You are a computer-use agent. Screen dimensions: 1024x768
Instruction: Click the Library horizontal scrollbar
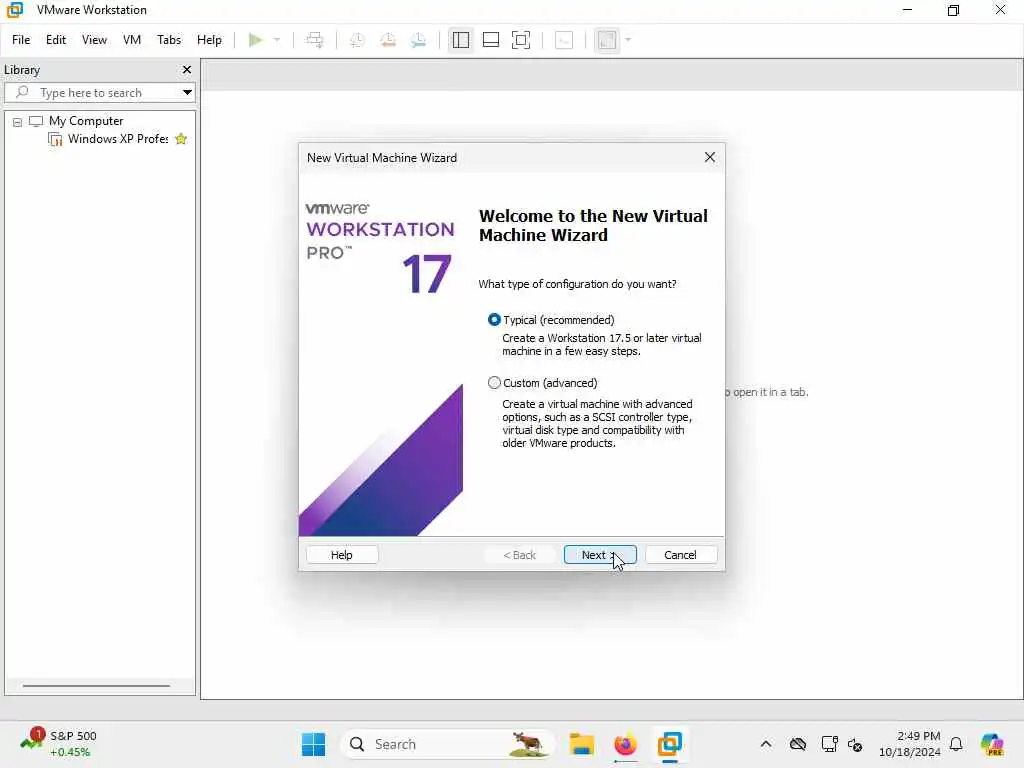click(x=97, y=686)
